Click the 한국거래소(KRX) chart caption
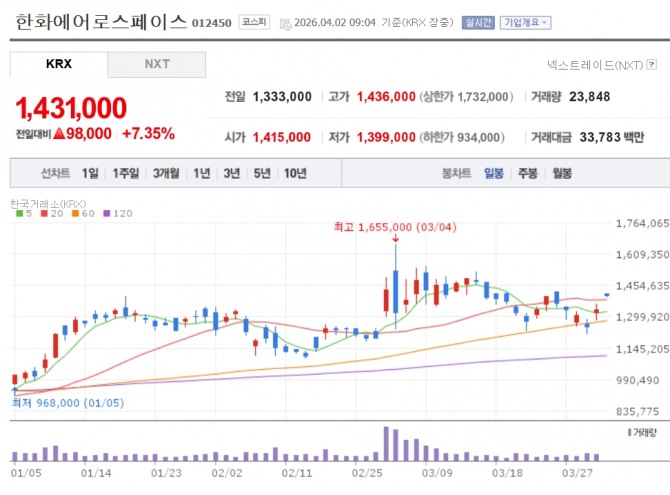The image size is (670, 495). (x=48, y=203)
